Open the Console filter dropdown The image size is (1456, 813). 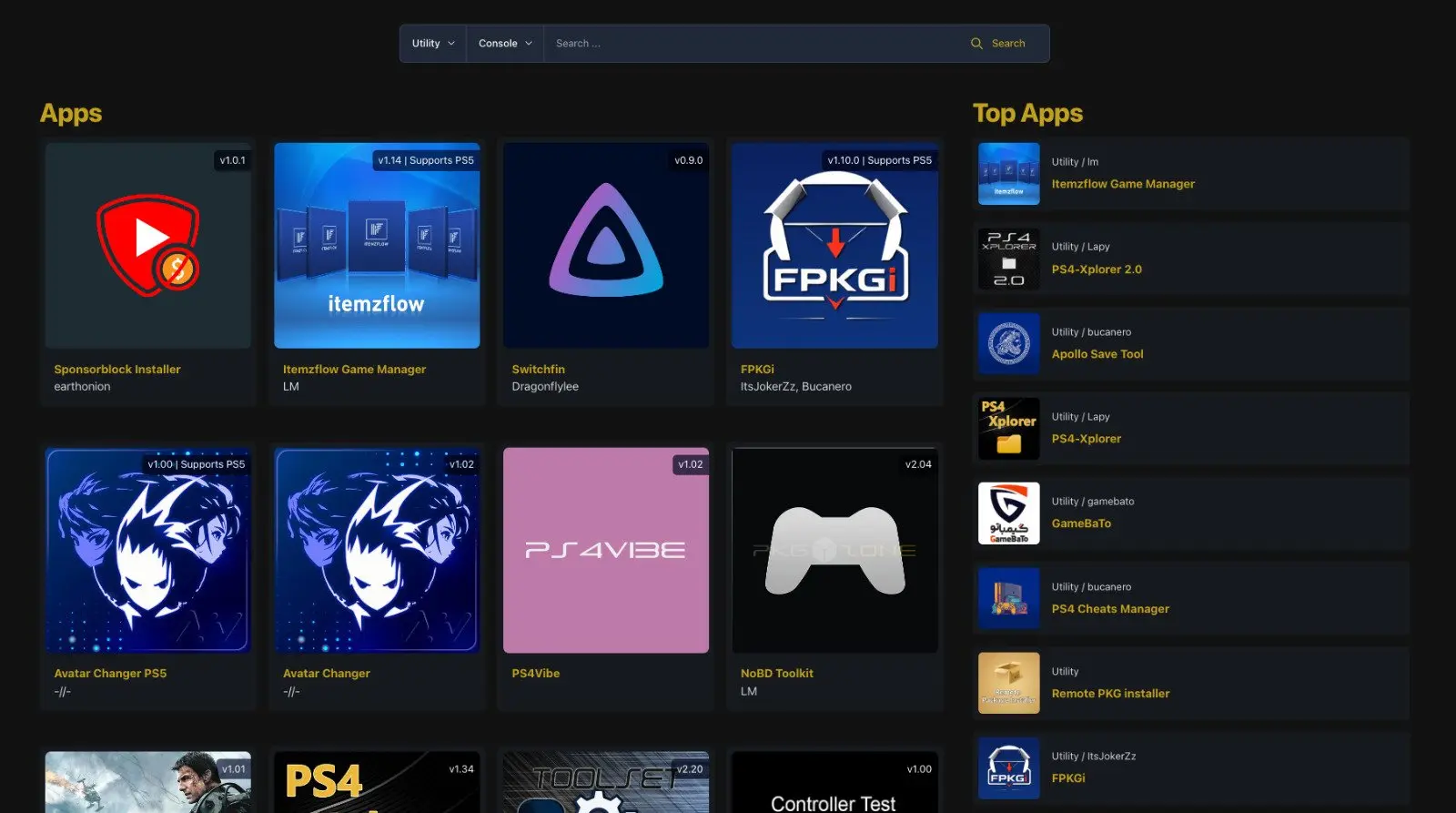[505, 44]
